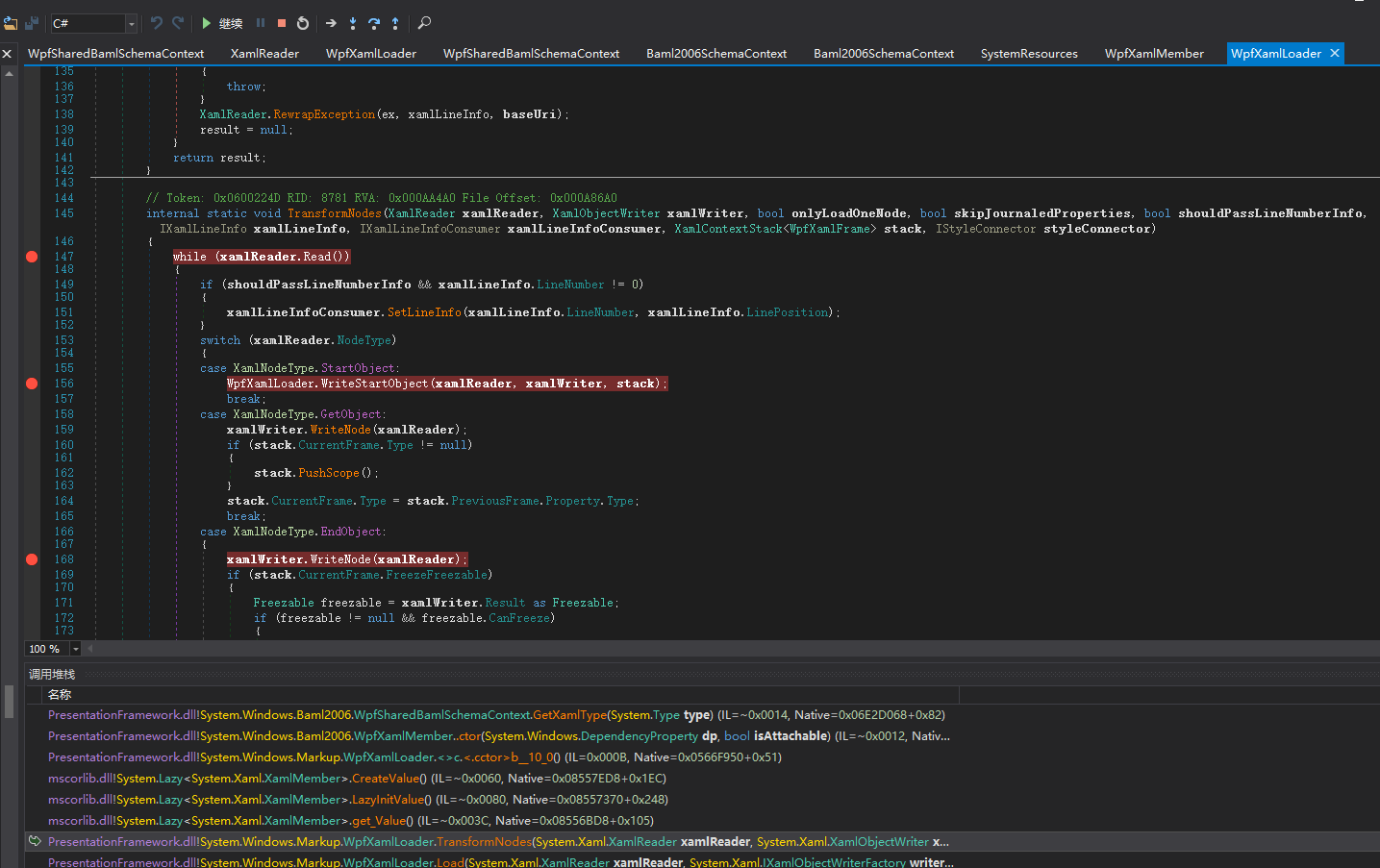The width and height of the screenshot is (1380, 868).
Task: Toggle the breakpoint on line 147
Action: pyautogui.click(x=32, y=257)
